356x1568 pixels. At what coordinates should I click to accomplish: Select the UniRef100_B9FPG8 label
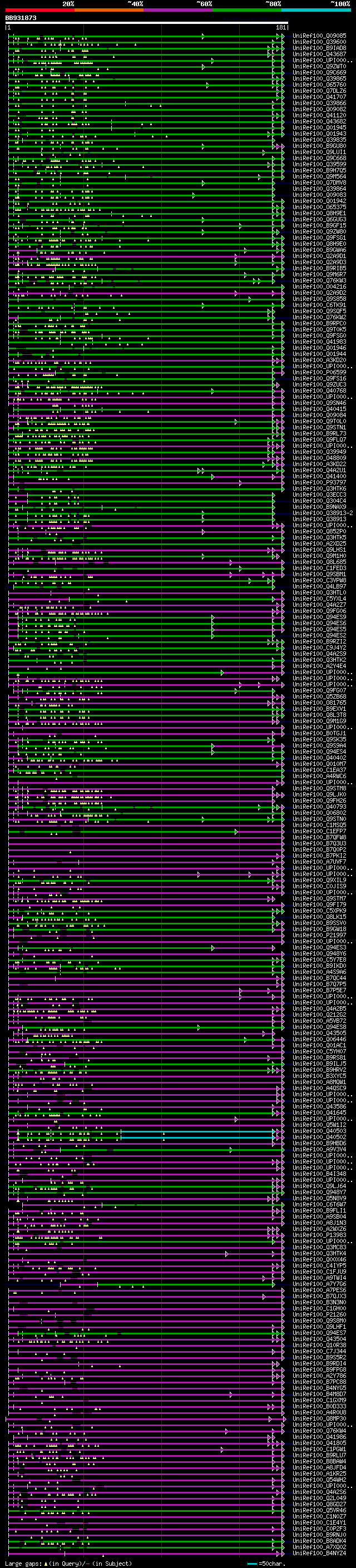point(319,1369)
